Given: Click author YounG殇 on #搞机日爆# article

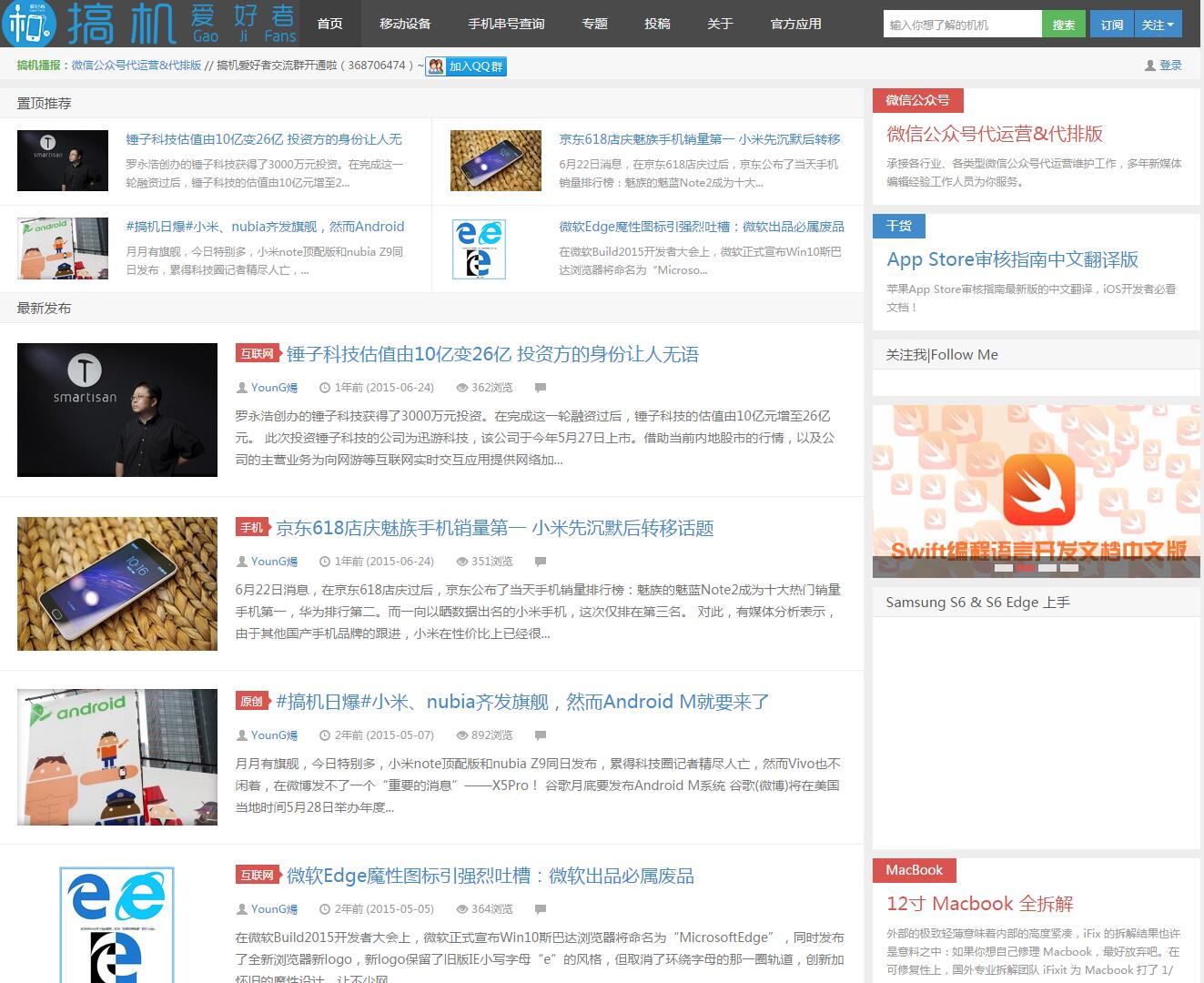Looking at the screenshot, I should (274, 735).
